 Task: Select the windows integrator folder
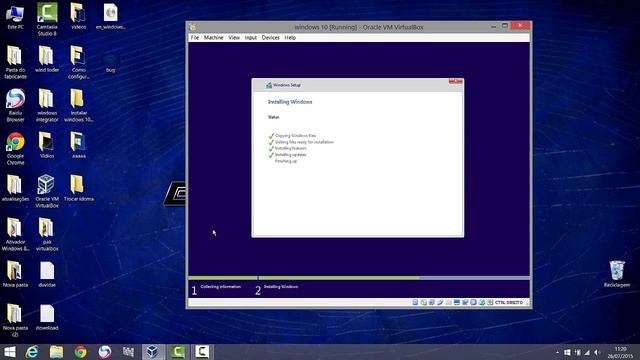click(47, 105)
